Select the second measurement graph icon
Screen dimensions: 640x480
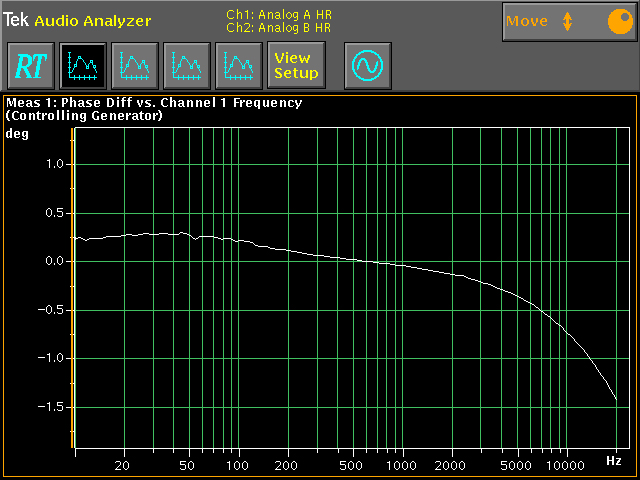[x=134, y=66]
